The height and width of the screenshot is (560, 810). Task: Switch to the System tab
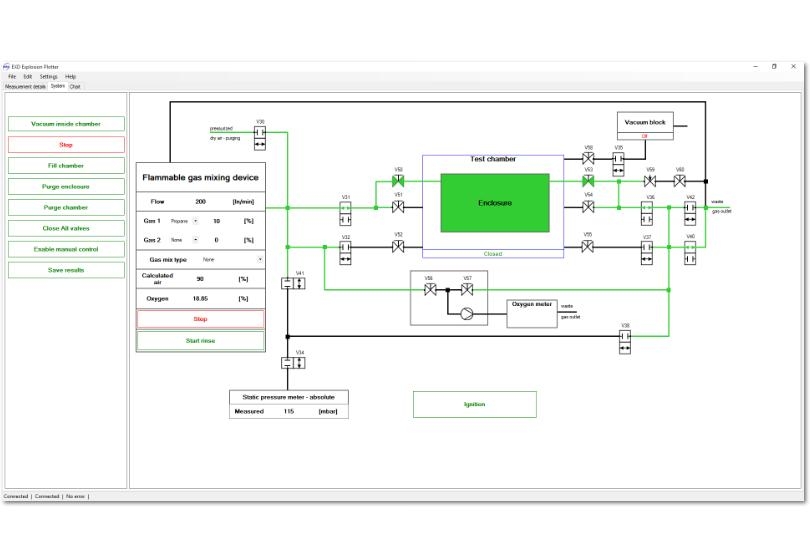(x=58, y=86)
